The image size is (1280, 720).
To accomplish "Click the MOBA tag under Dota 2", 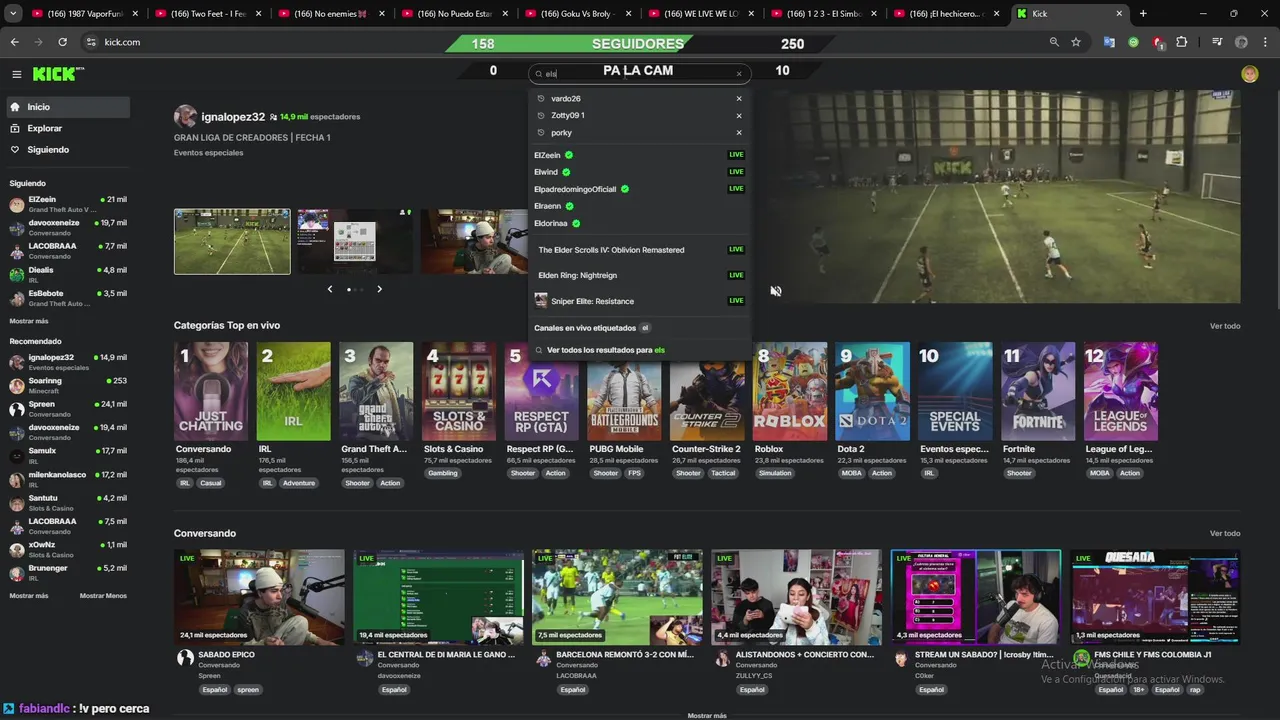I will (851, 473).
